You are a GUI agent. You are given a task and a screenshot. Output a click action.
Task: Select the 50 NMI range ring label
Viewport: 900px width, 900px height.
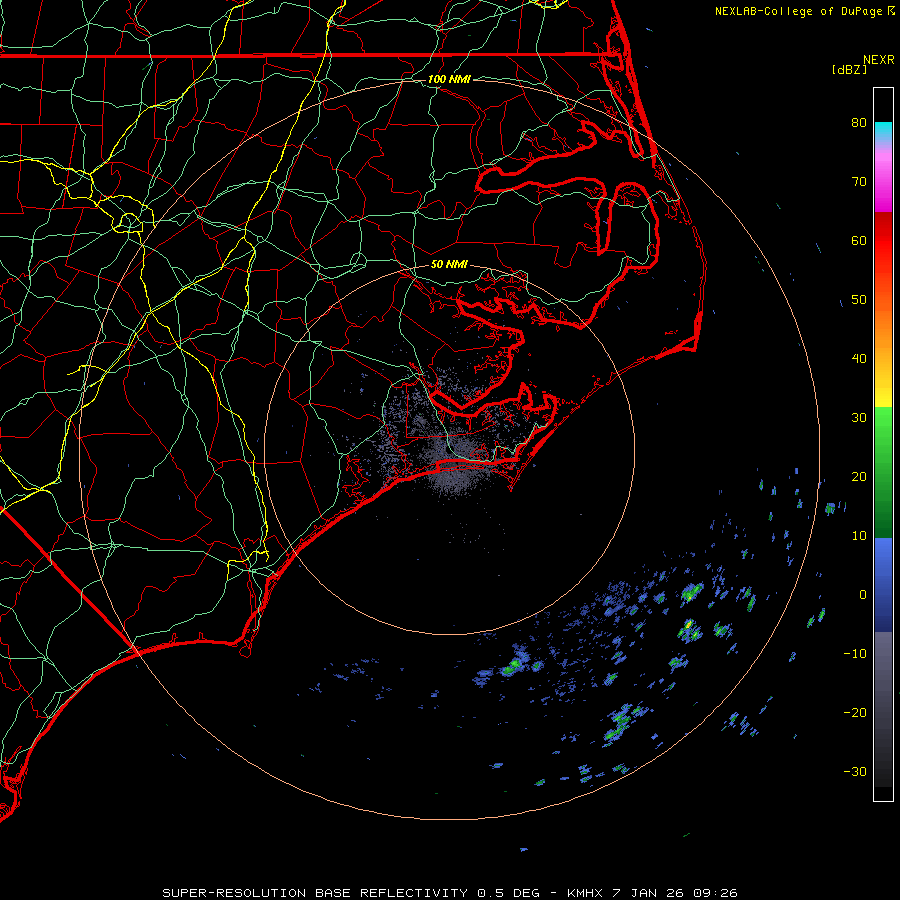pos(449,264)
